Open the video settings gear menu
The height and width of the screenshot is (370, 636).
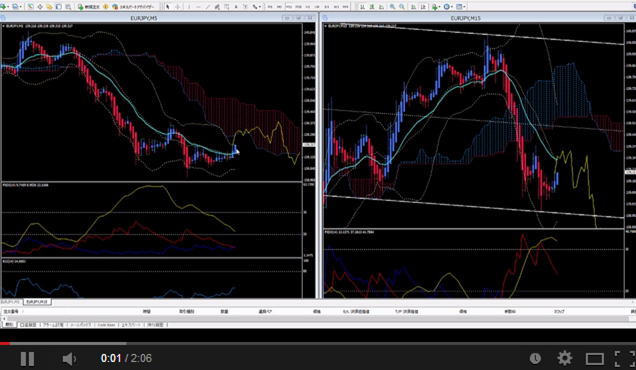pos(565,358)
